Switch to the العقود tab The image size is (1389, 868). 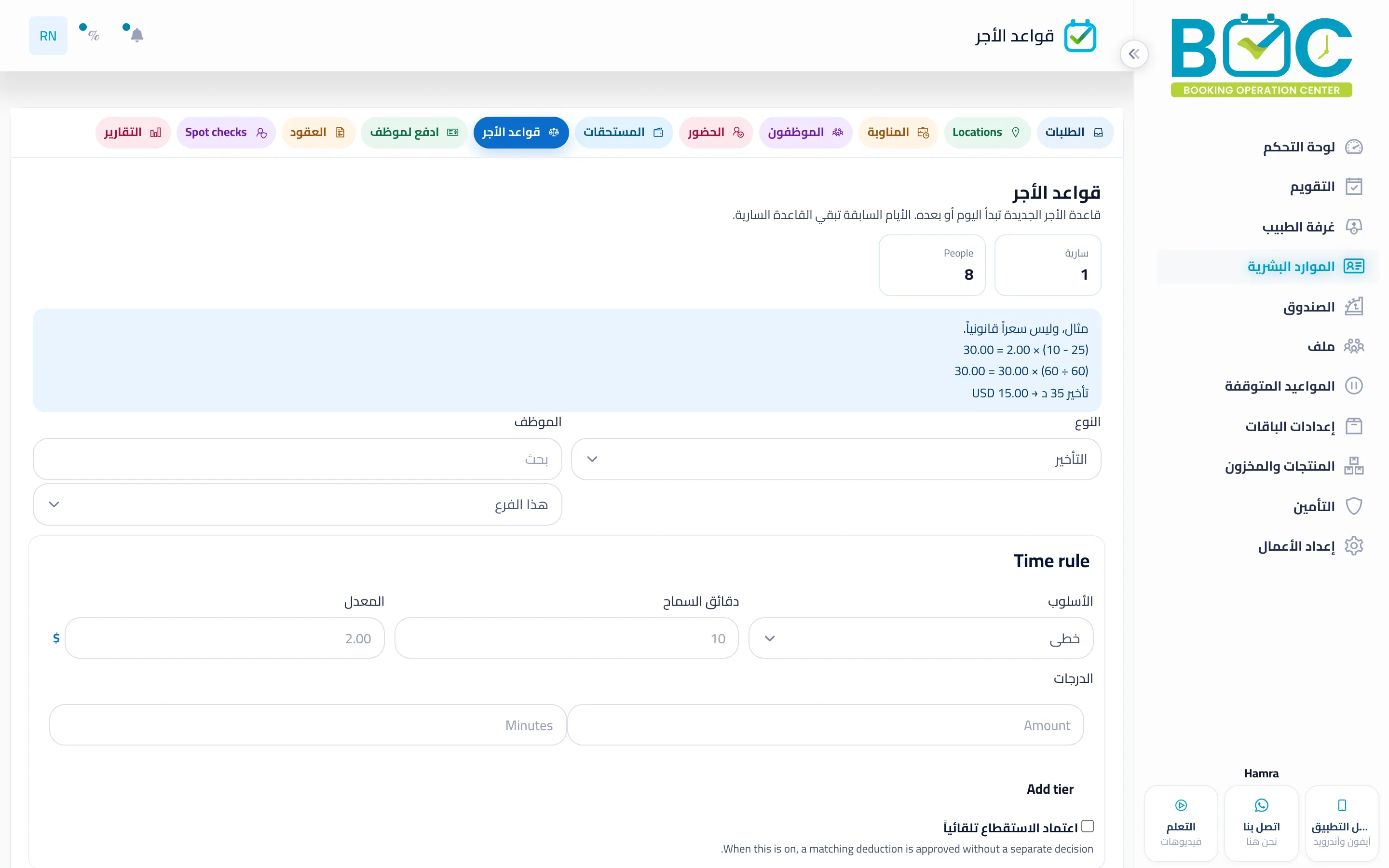[x=318, y=133]
